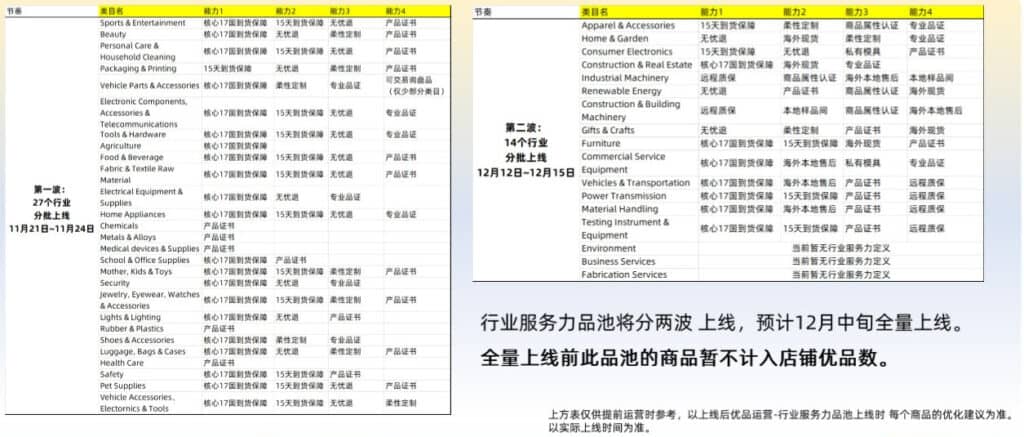Viewport: 1024px width, 437px height.
Task: Click the Consumer Electronics category cell
Action: 626,51
